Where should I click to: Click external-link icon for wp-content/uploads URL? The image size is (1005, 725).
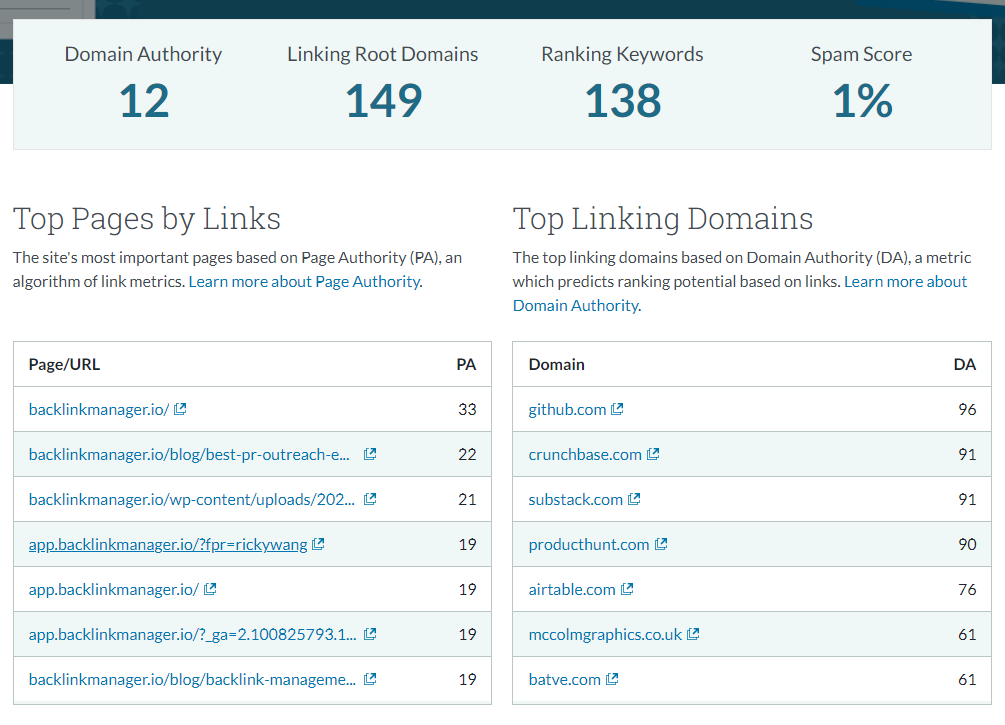370,499
